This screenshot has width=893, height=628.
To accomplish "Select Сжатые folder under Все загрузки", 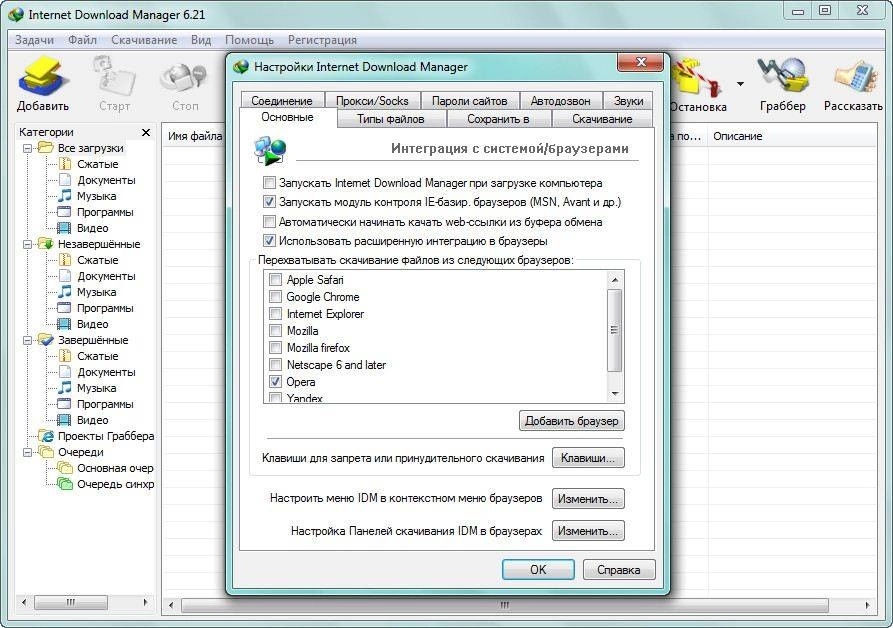I will [89, 164].
